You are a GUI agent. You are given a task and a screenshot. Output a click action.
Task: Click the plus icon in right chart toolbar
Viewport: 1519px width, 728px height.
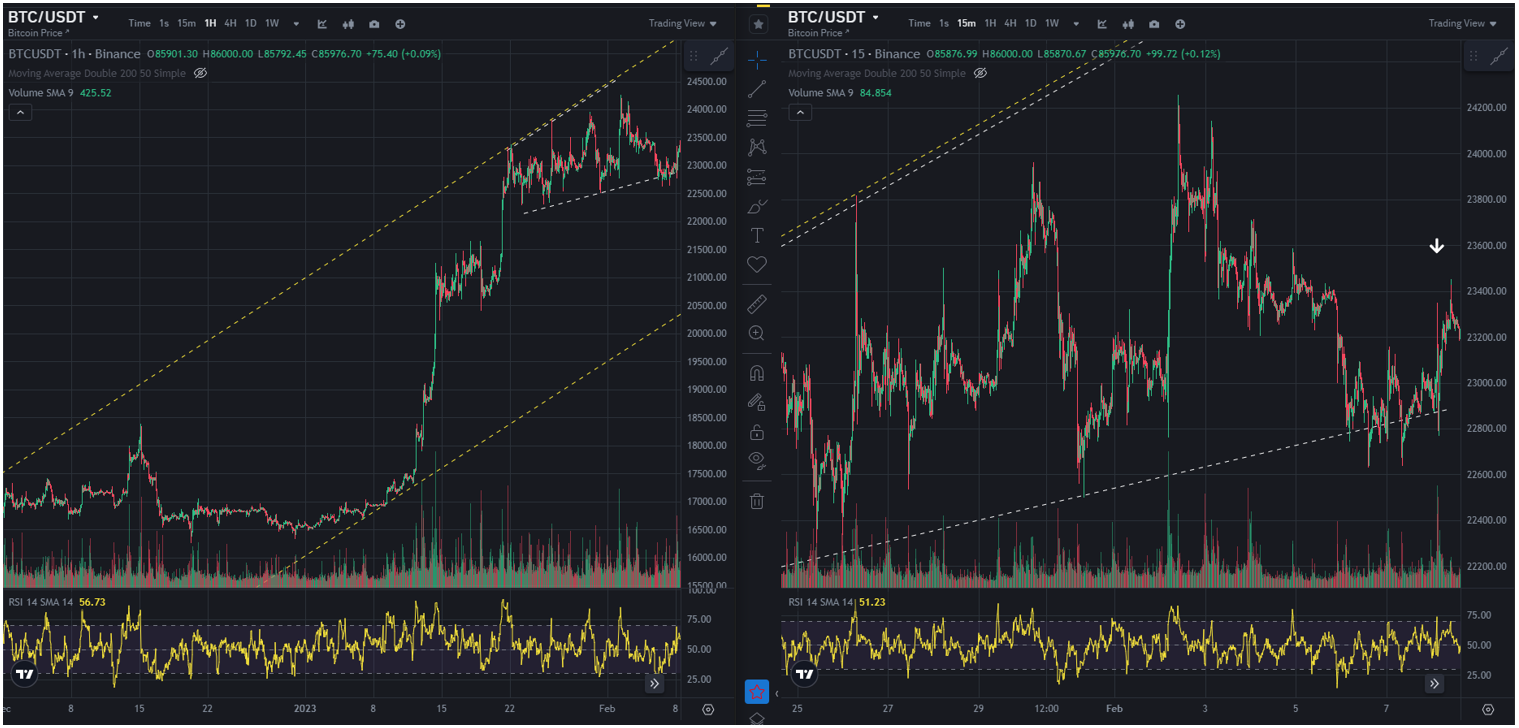1180,23
